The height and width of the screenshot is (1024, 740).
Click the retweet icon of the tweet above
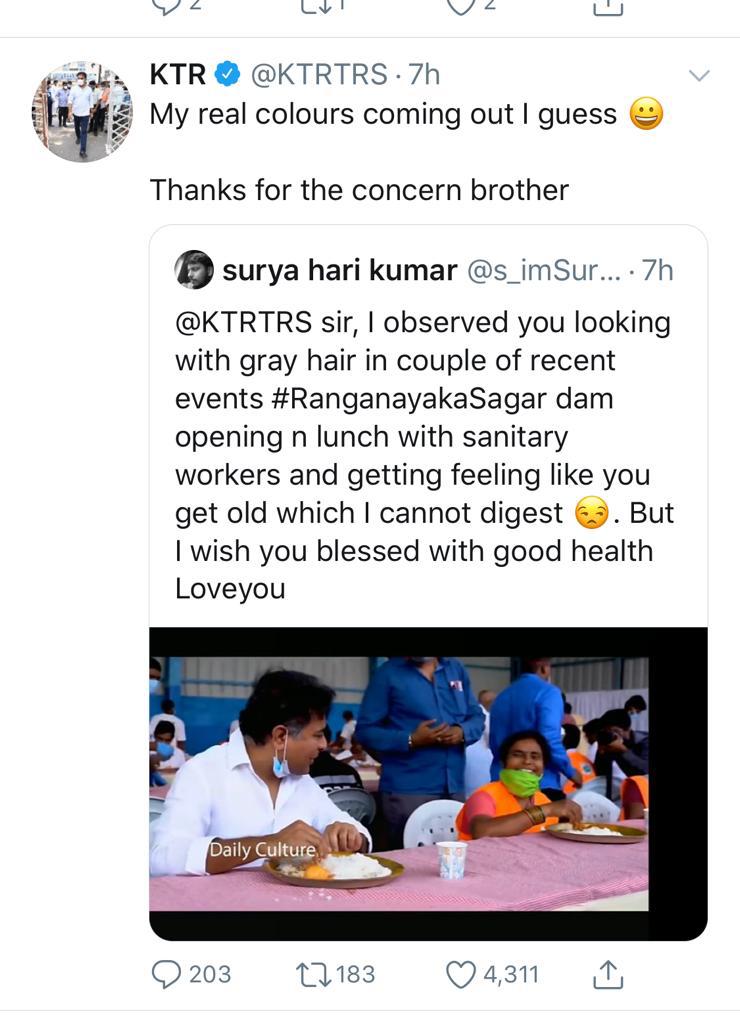[x=316, y=6]
